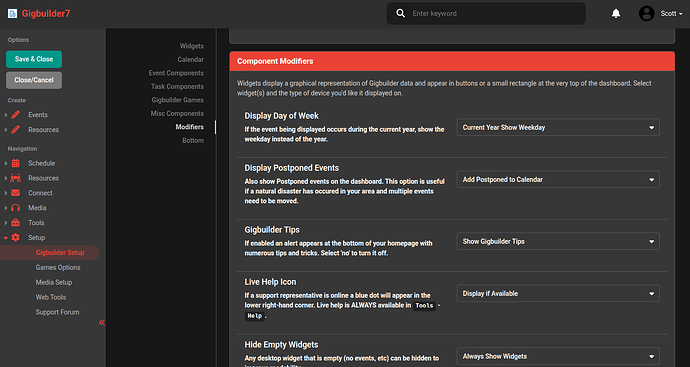The width and height of the screenshot is (690, 367).
Task: Jump to Event Components section
Action: click(x=176, y=73)
